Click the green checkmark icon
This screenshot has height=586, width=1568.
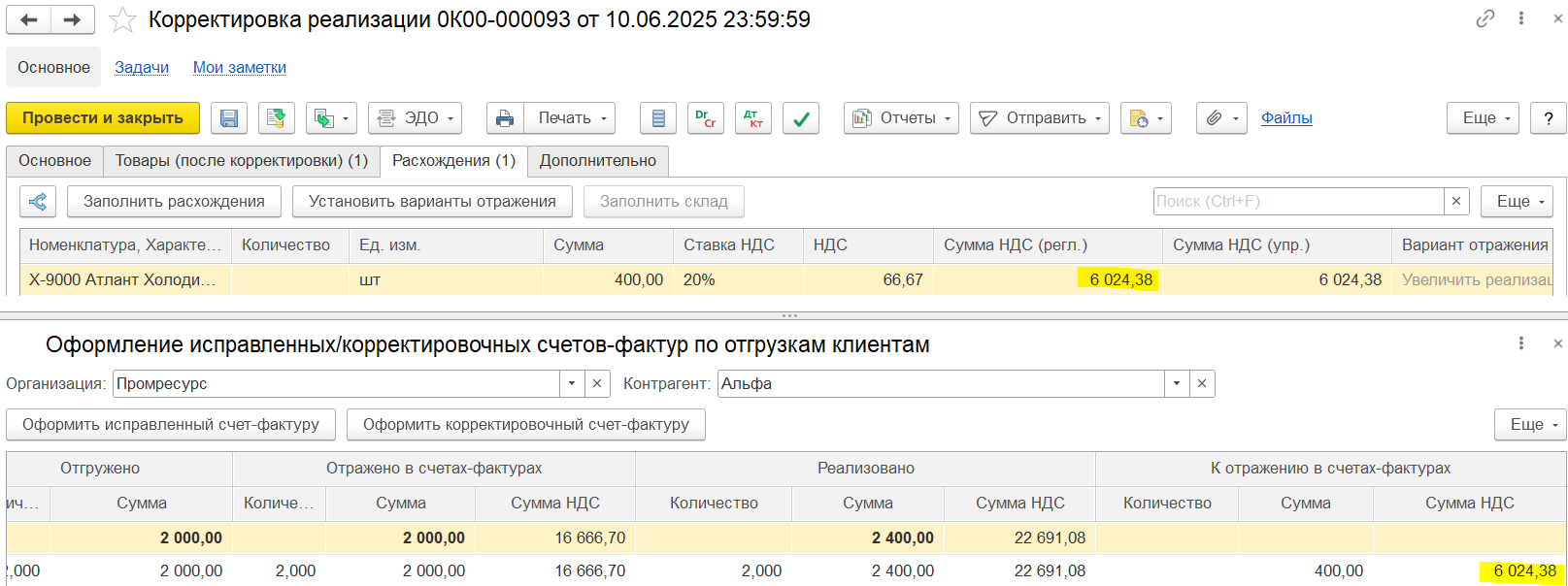click(x=801, y=118)
